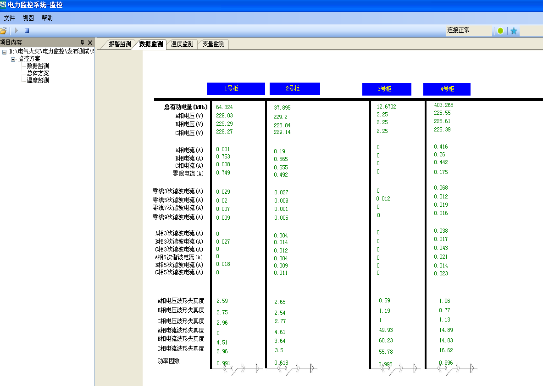Select the active 数据监测 tab
The height and width of the screenshot is (386, 543).
tap(151, 44)
